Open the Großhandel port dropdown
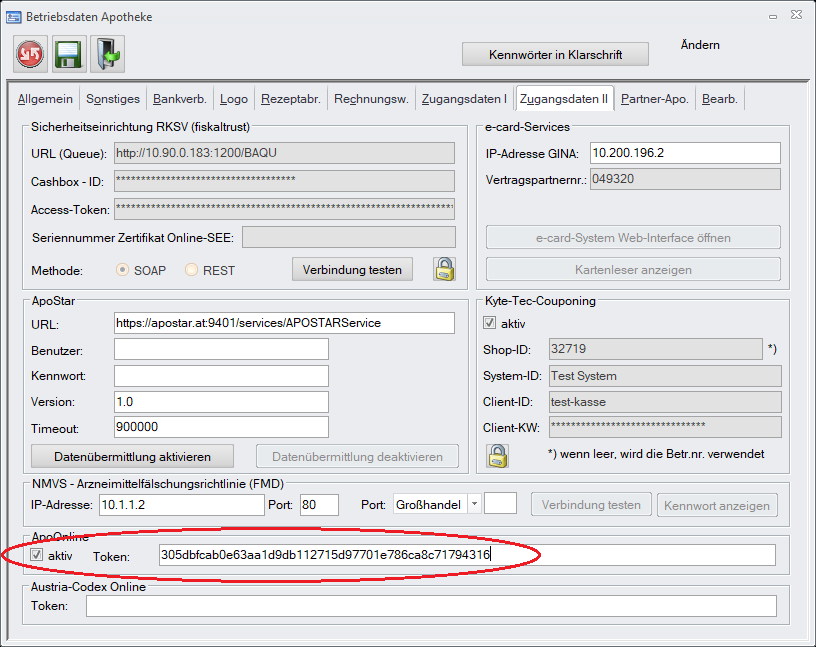 click(474, 505)
